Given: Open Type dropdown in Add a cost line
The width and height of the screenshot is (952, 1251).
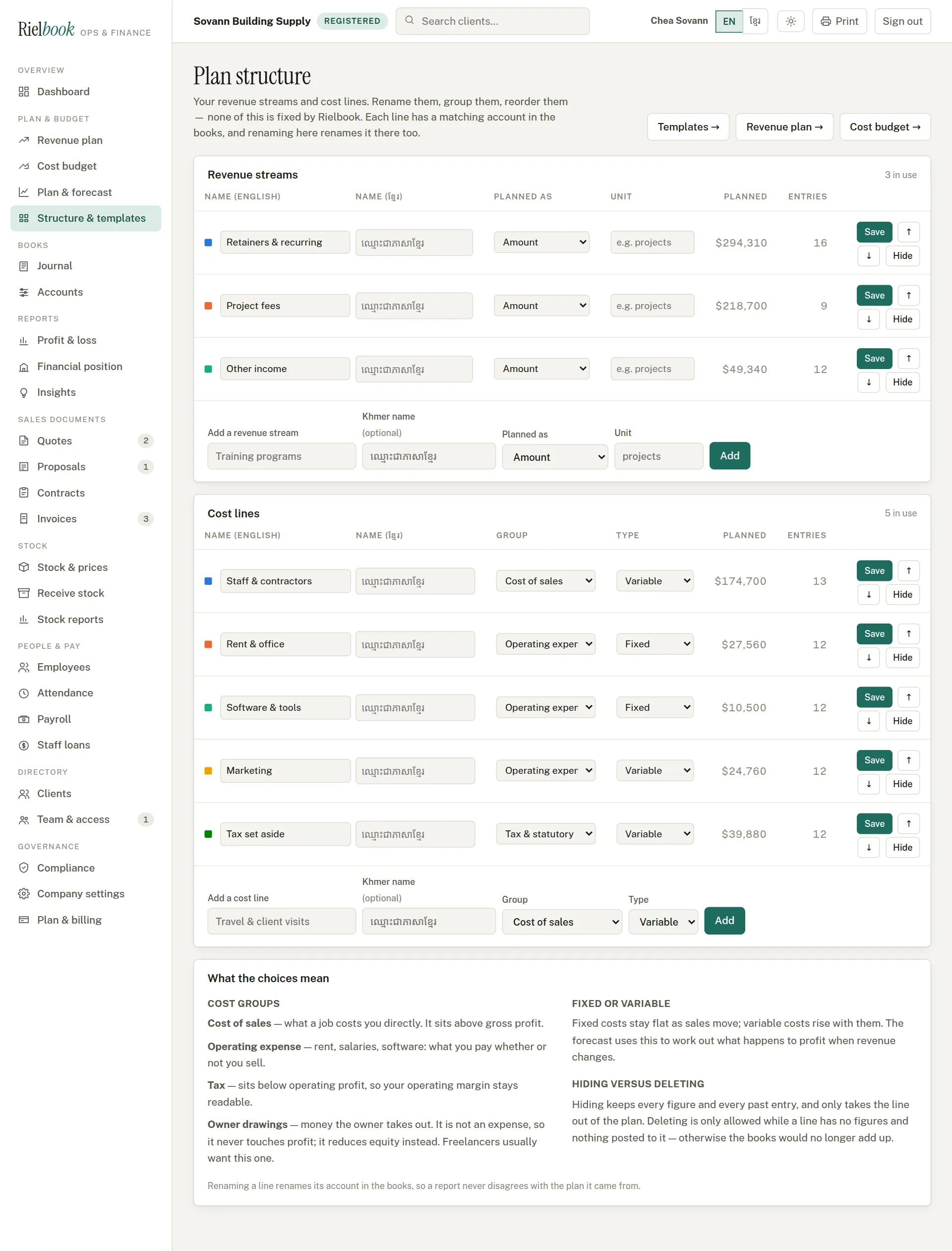Looking at the screenshot, I should click(x=663, y=922).
